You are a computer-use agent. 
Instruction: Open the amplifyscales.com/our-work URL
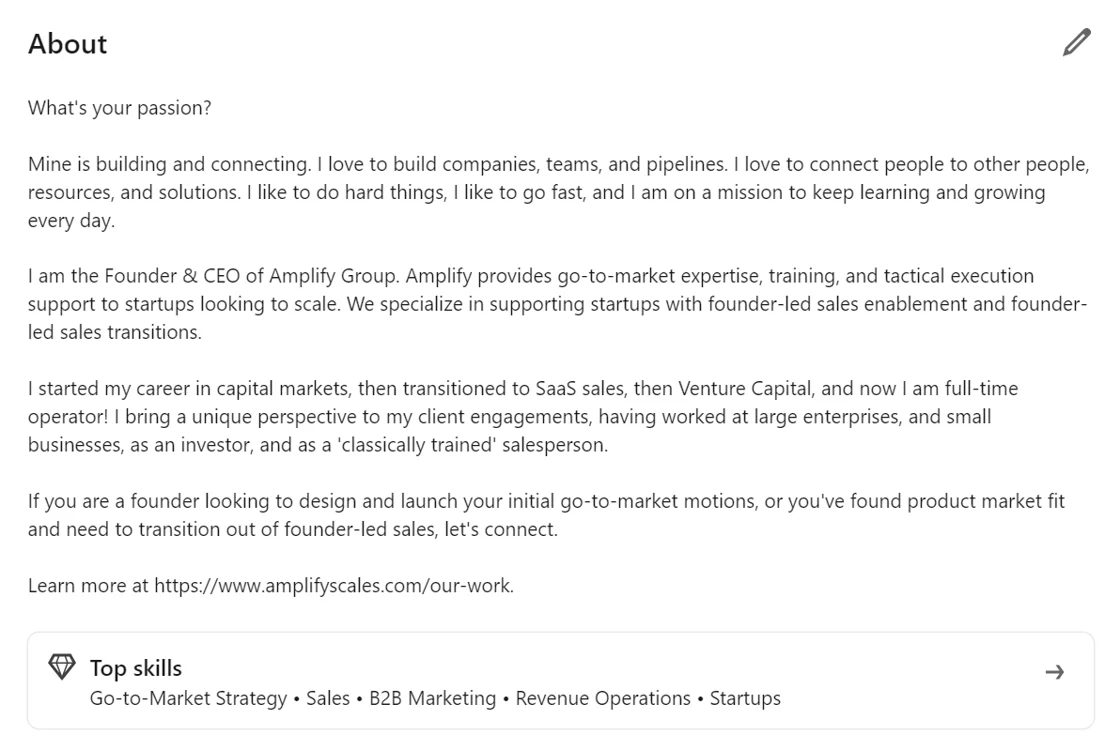pos(333,586)
